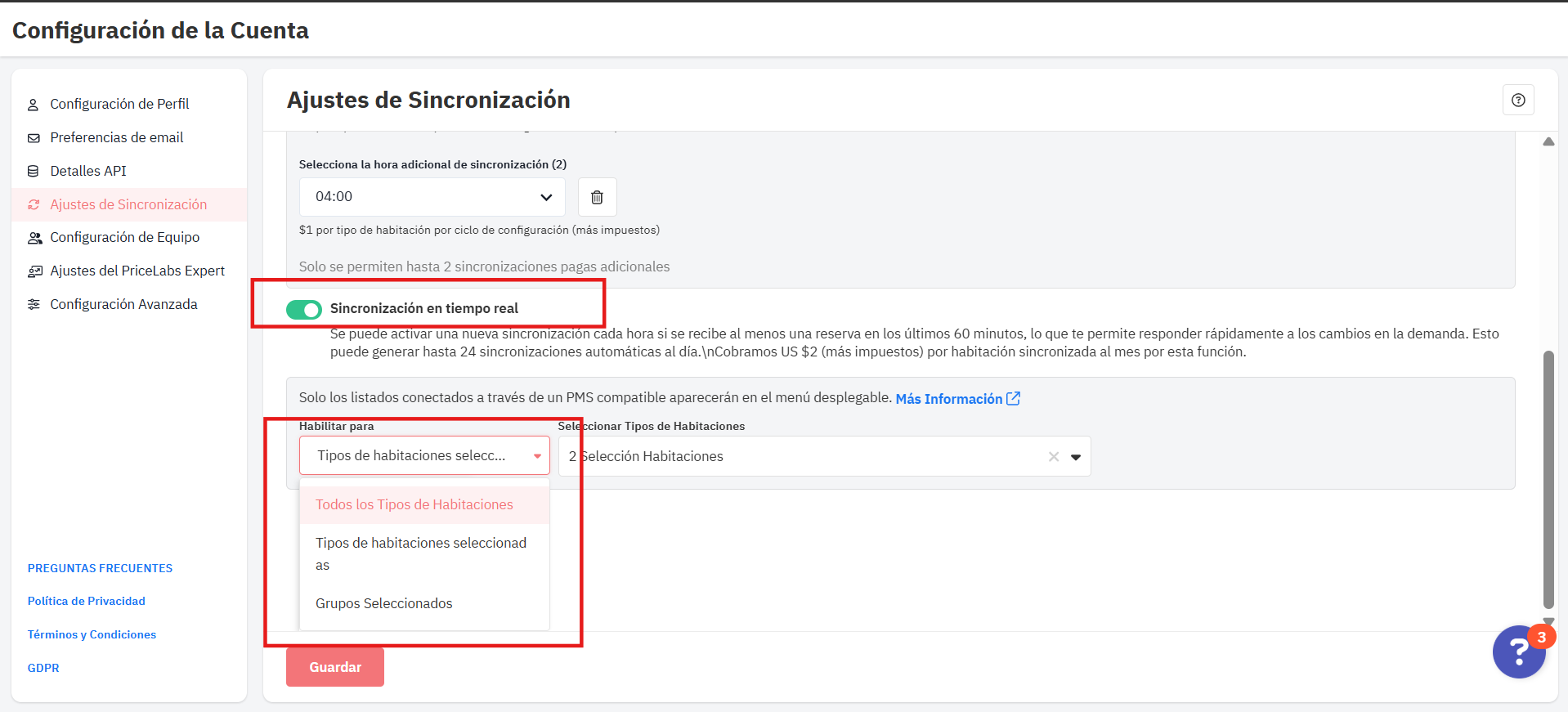Go to Configuración de Equipo

click(x=124, y=238)
